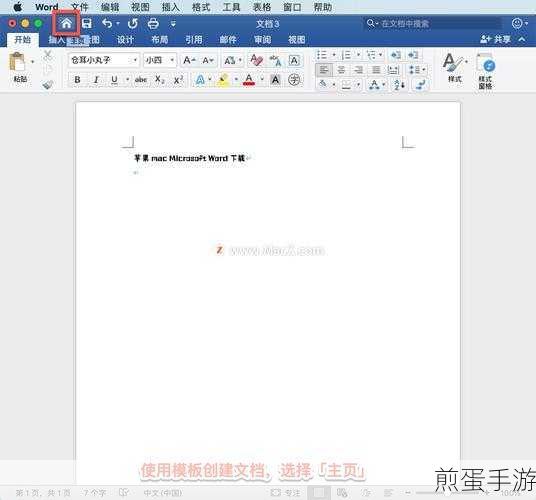The height and width of the screenshot is (500, 536).
Task: Click the 共享 share button
Action: click(x=495, y=39)
